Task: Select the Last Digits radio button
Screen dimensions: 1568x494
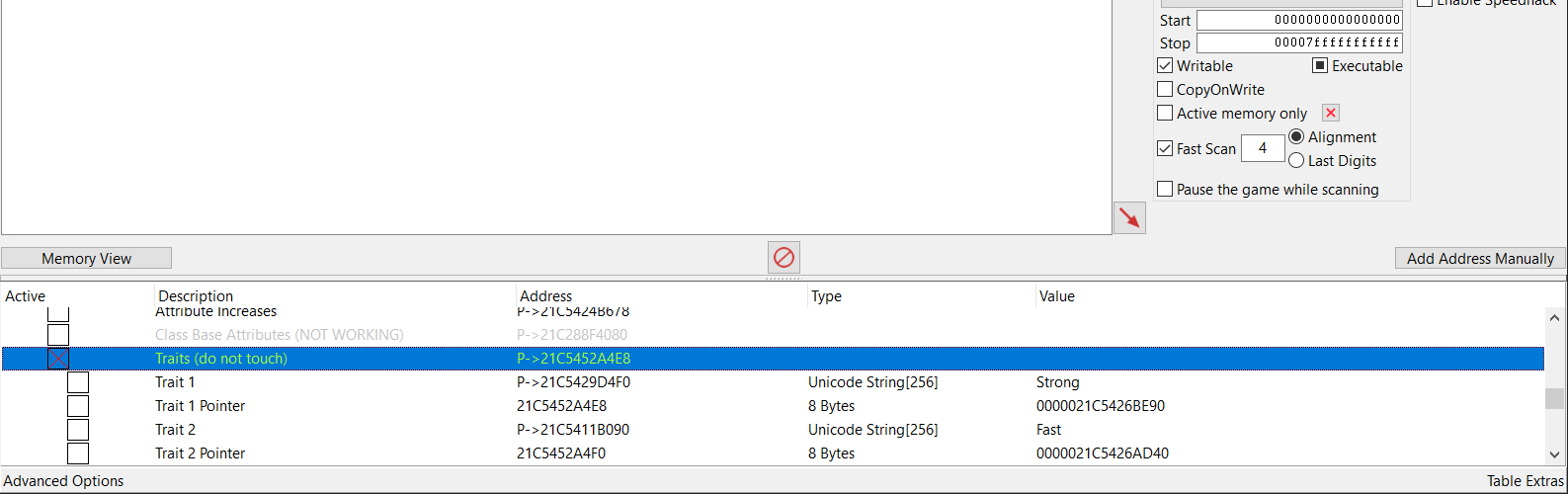Action: (x=1296, y=161)
